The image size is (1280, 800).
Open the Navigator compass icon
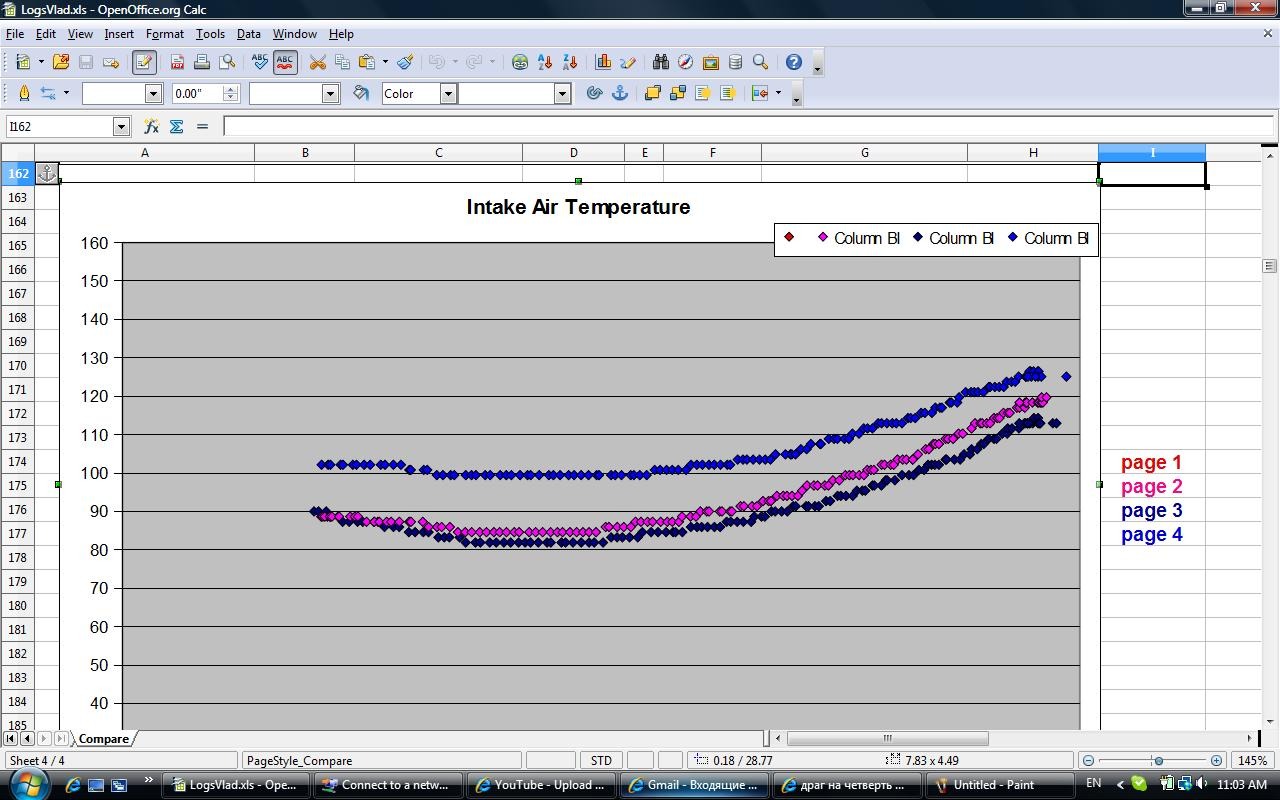click(x=685, y=62)
